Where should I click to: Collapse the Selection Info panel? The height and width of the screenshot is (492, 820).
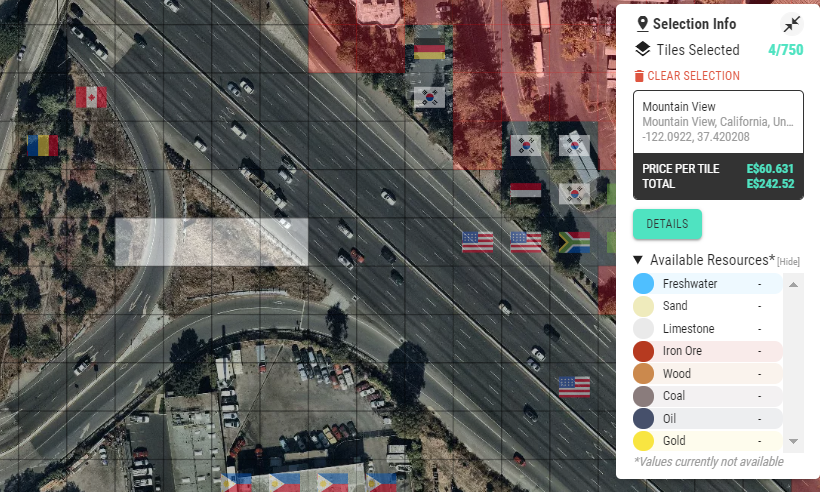coord(792,24)
